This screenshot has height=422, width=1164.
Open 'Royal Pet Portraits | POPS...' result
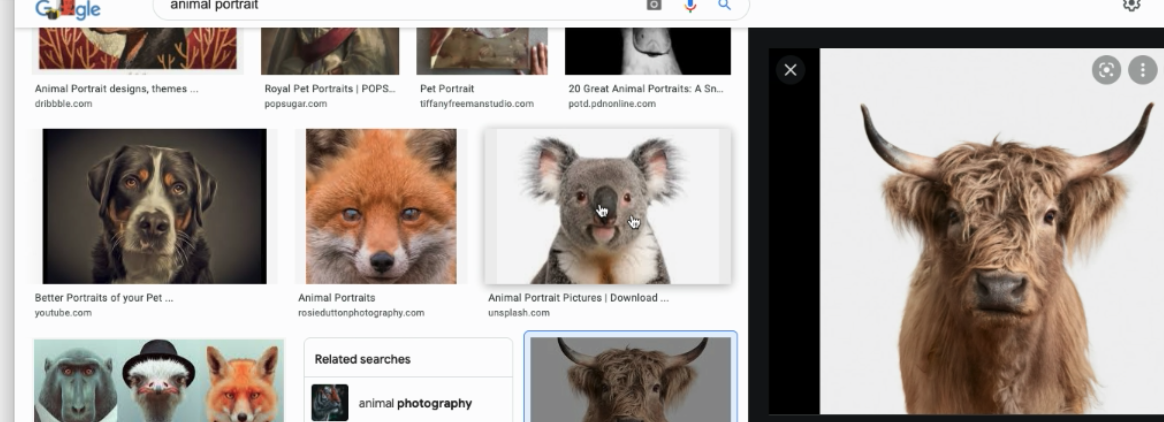click(330, 88)
